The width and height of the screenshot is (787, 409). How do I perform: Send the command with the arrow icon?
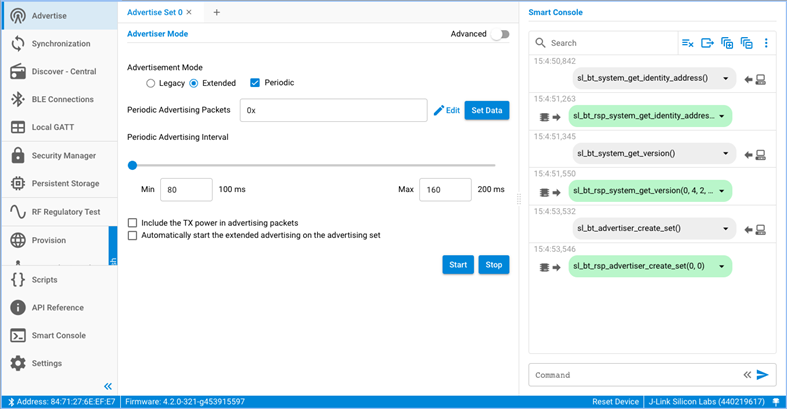(x=763, y=375)
